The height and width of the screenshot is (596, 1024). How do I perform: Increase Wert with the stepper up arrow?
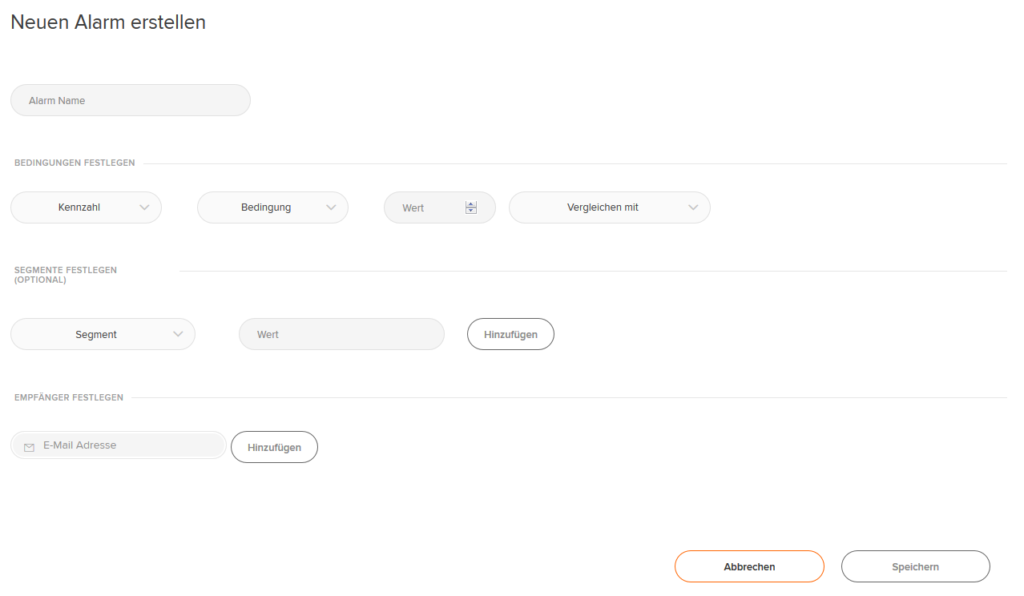(471, 204)
